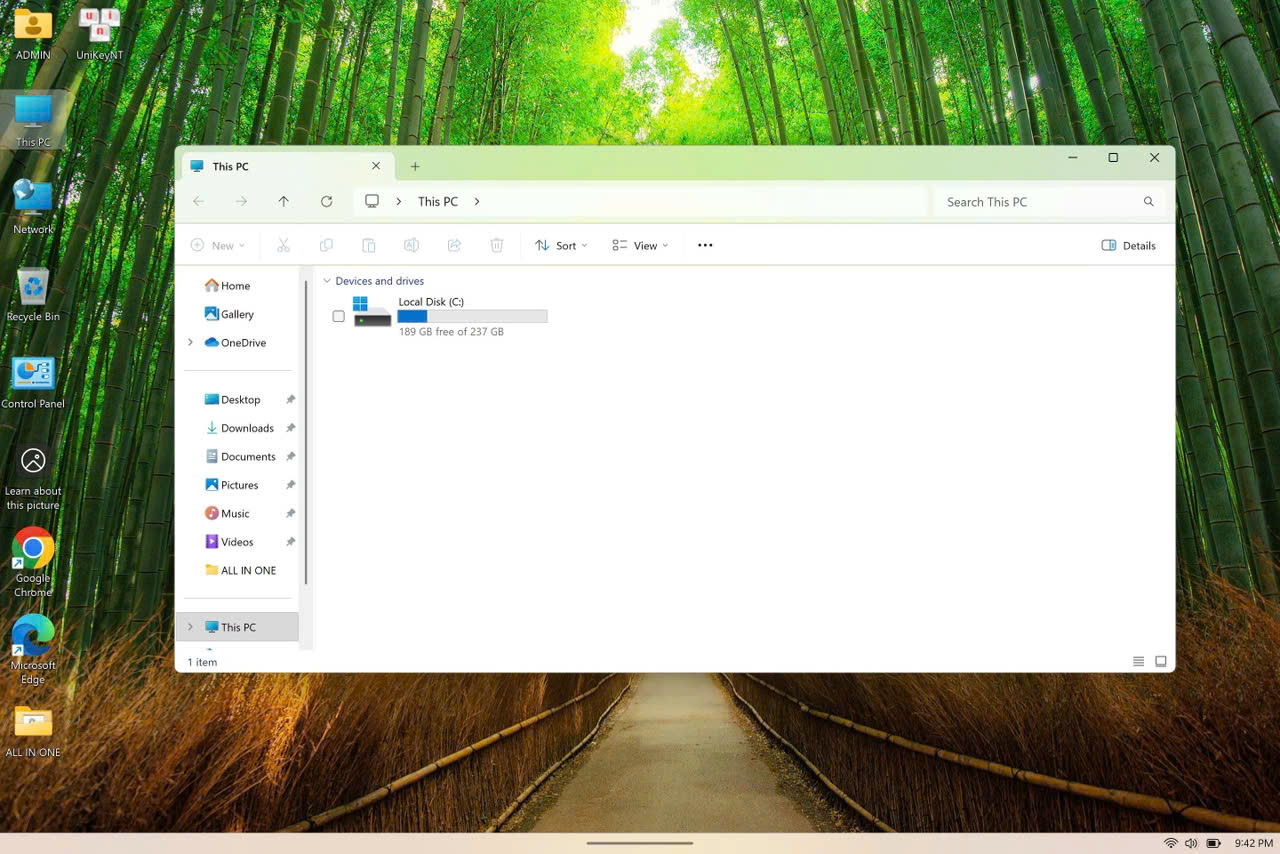Image resolution: width=1280 pixels, height=854 pixels.
Task: Tick the Local Disk (C:) checkbox
Action: 338,317
